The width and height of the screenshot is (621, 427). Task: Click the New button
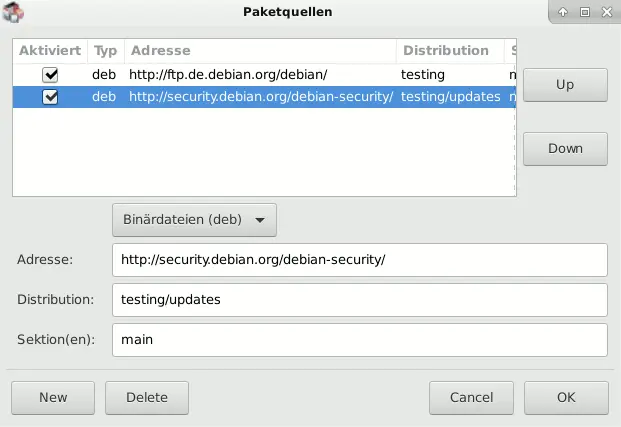53,397
